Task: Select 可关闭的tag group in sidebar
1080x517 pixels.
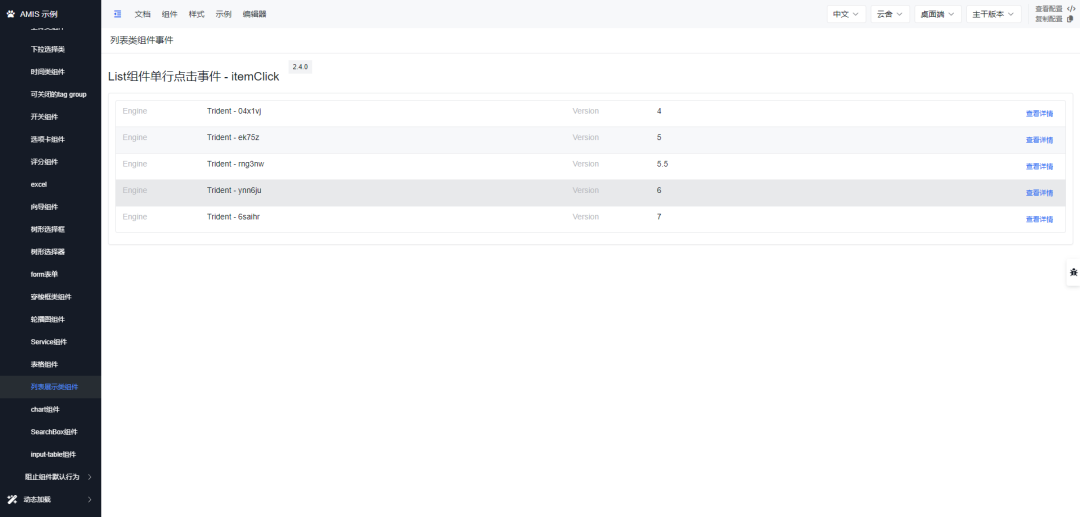Action: click(59, 94)
